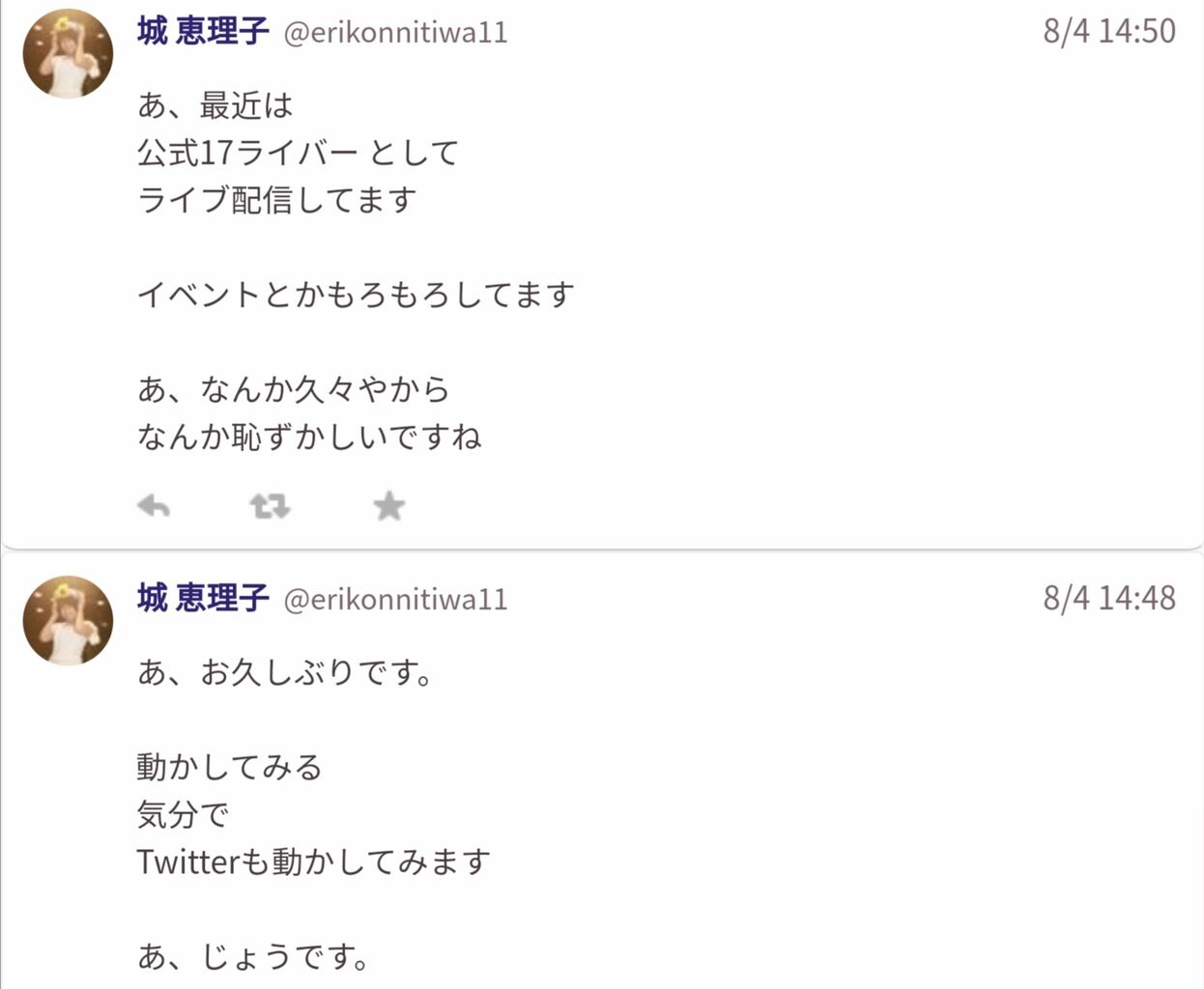Image resolution: width=1204 pixels, height=989 pixels.
Task: Click the text イベントとかもろもろしてます
Action: [356, 295]
